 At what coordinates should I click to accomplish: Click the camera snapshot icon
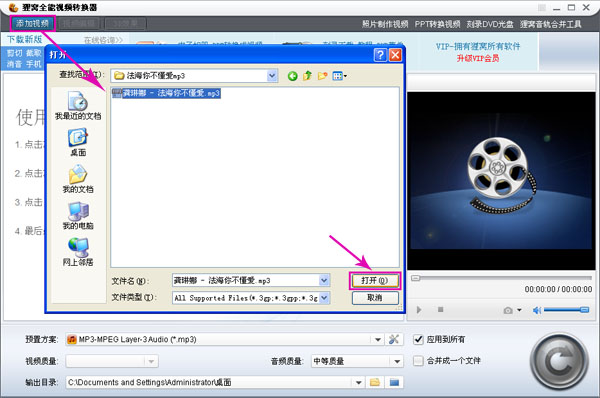point(508,310)
